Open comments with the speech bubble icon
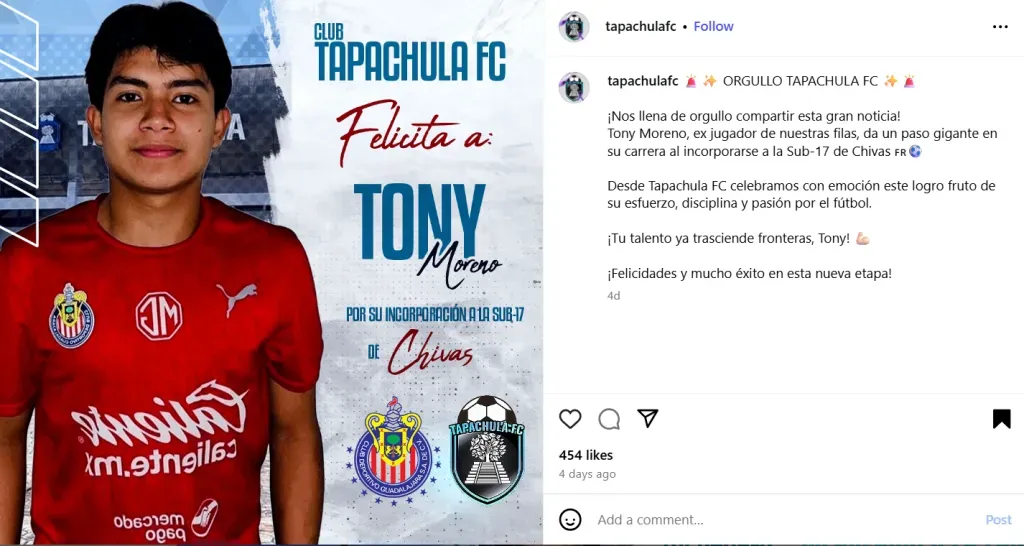The image size is (1024, 546). pos(609,419)
